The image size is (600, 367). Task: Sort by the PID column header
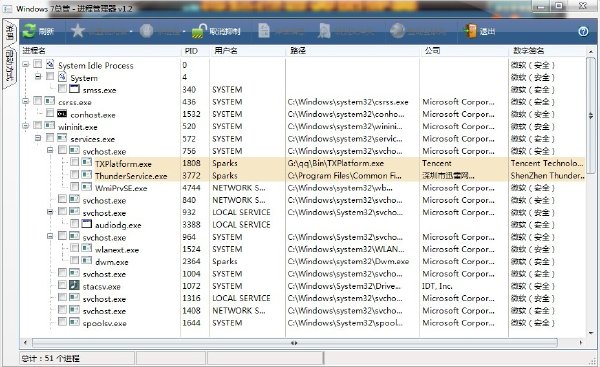click(196, 51)
